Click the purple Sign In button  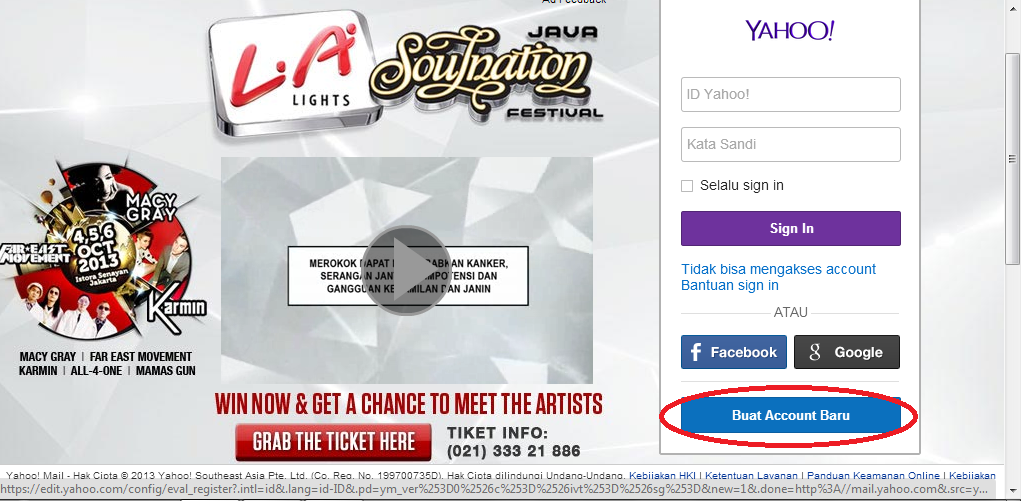pyautogui.click(x=790, y=229)
